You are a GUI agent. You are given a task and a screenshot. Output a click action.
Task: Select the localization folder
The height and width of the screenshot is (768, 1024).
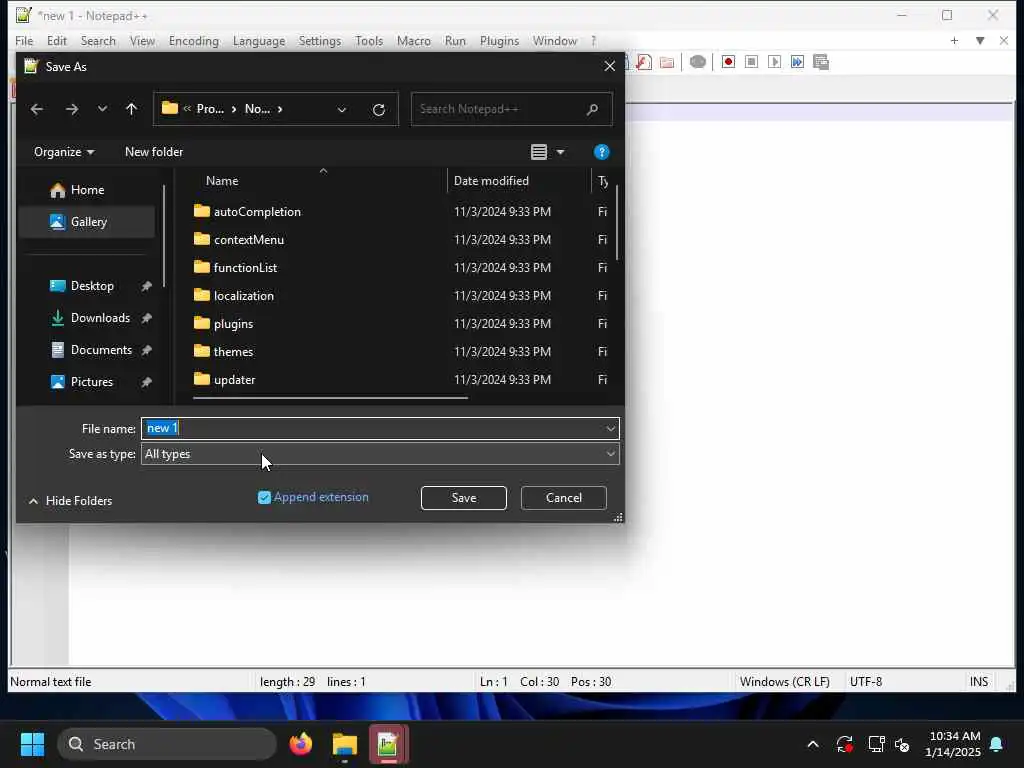(x=244, y=296)
